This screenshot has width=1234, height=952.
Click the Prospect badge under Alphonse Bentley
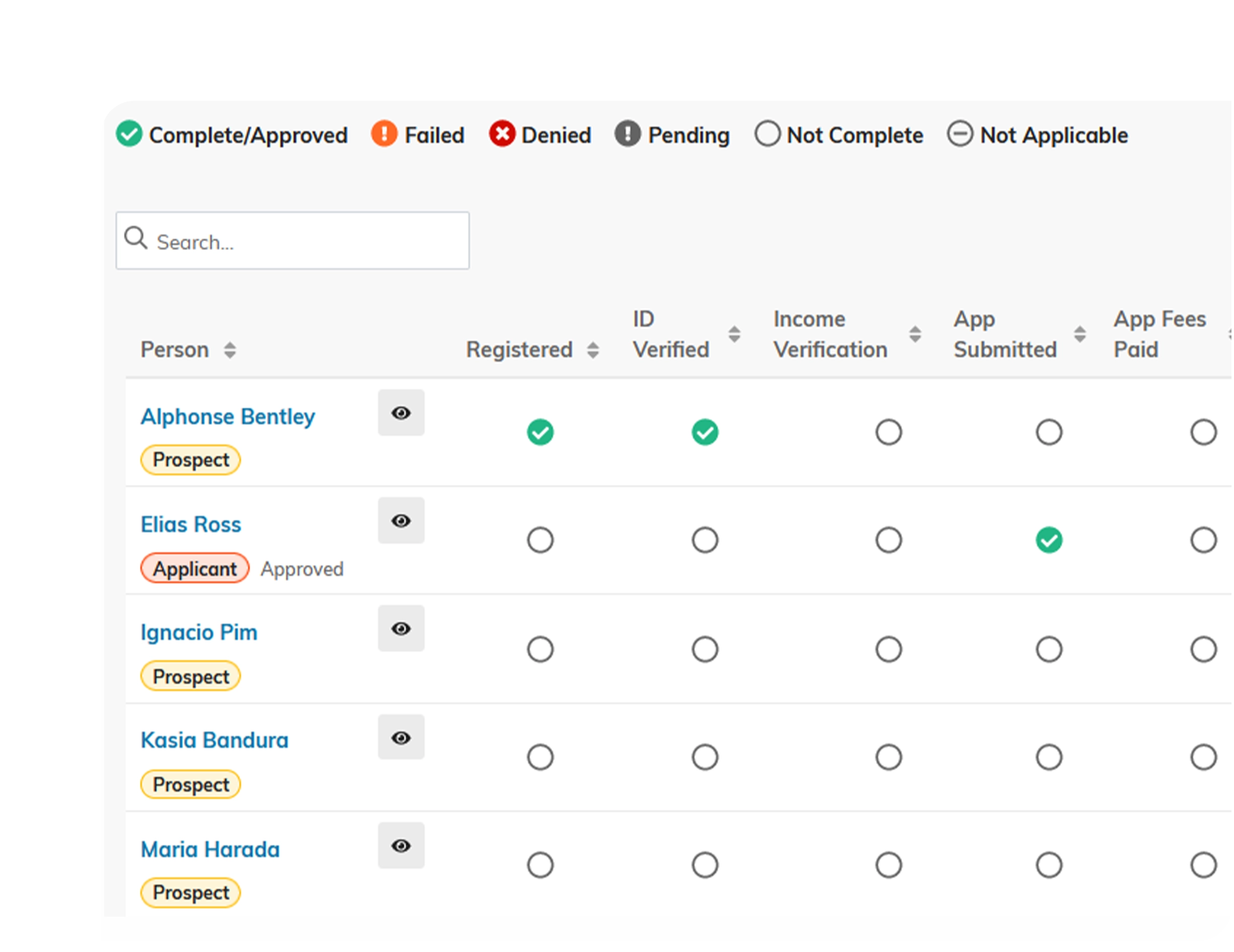[191, 460]
